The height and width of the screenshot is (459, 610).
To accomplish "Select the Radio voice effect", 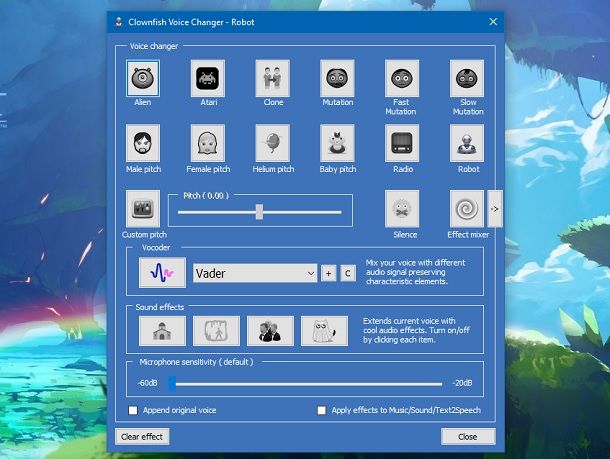I will pos(402,143).
